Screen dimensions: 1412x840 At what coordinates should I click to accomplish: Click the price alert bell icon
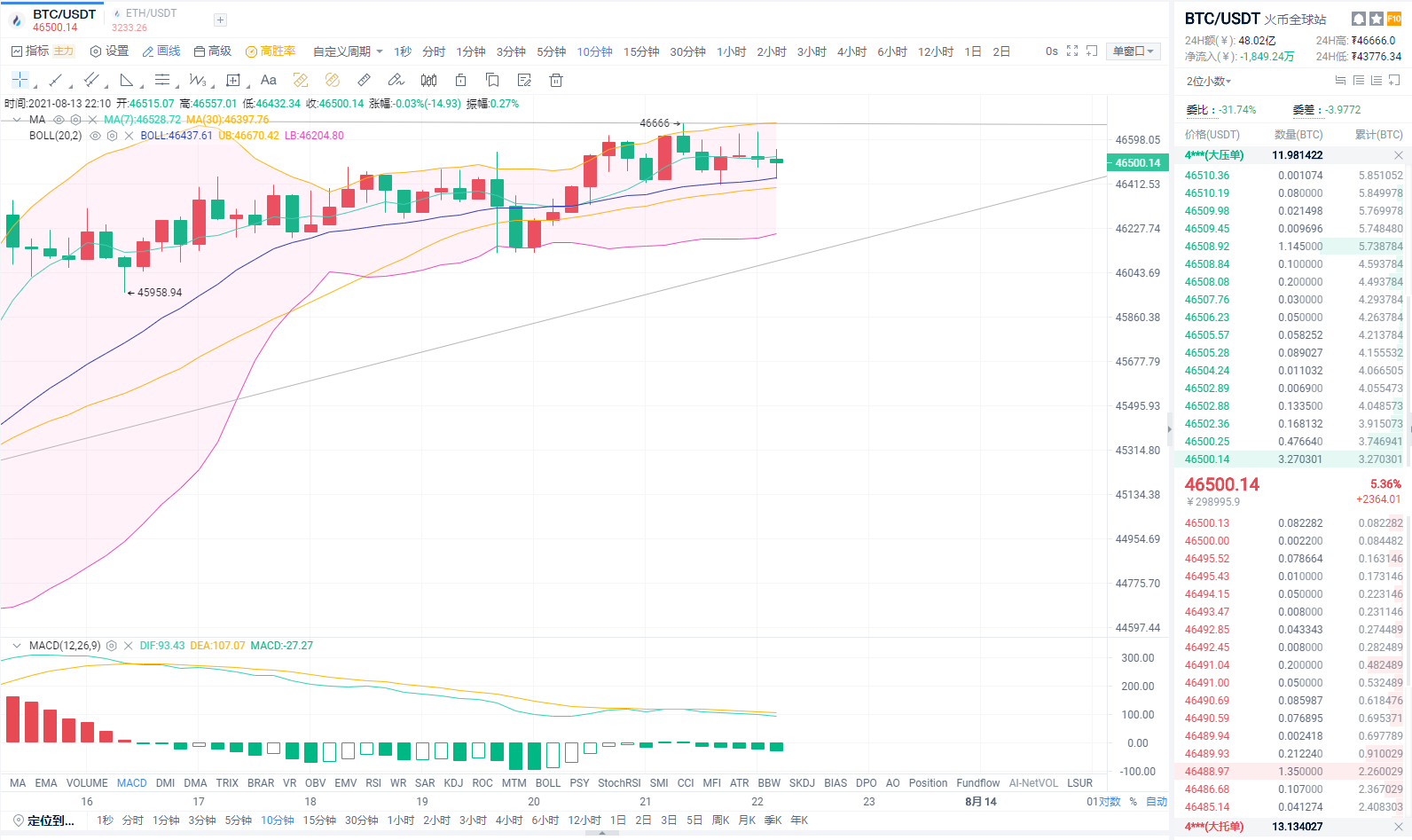(x=1358, y=19)
